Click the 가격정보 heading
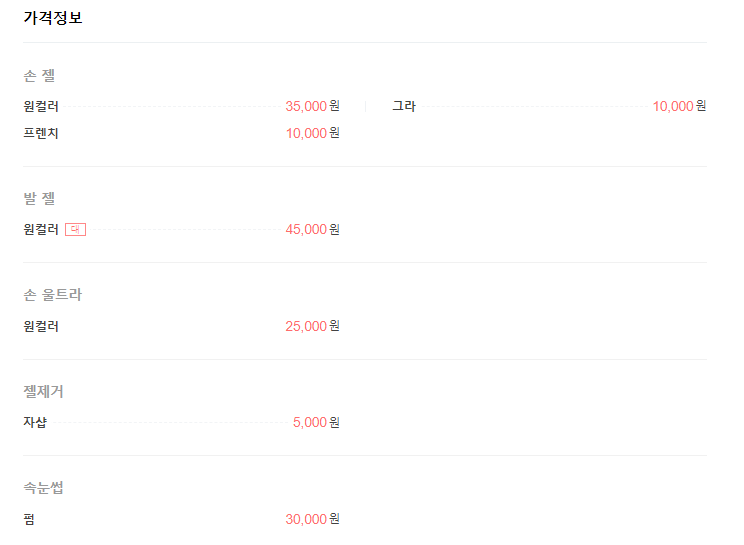The width and height of the screenshot is (744, 545). pyautogui.click(x=53, y=18)
